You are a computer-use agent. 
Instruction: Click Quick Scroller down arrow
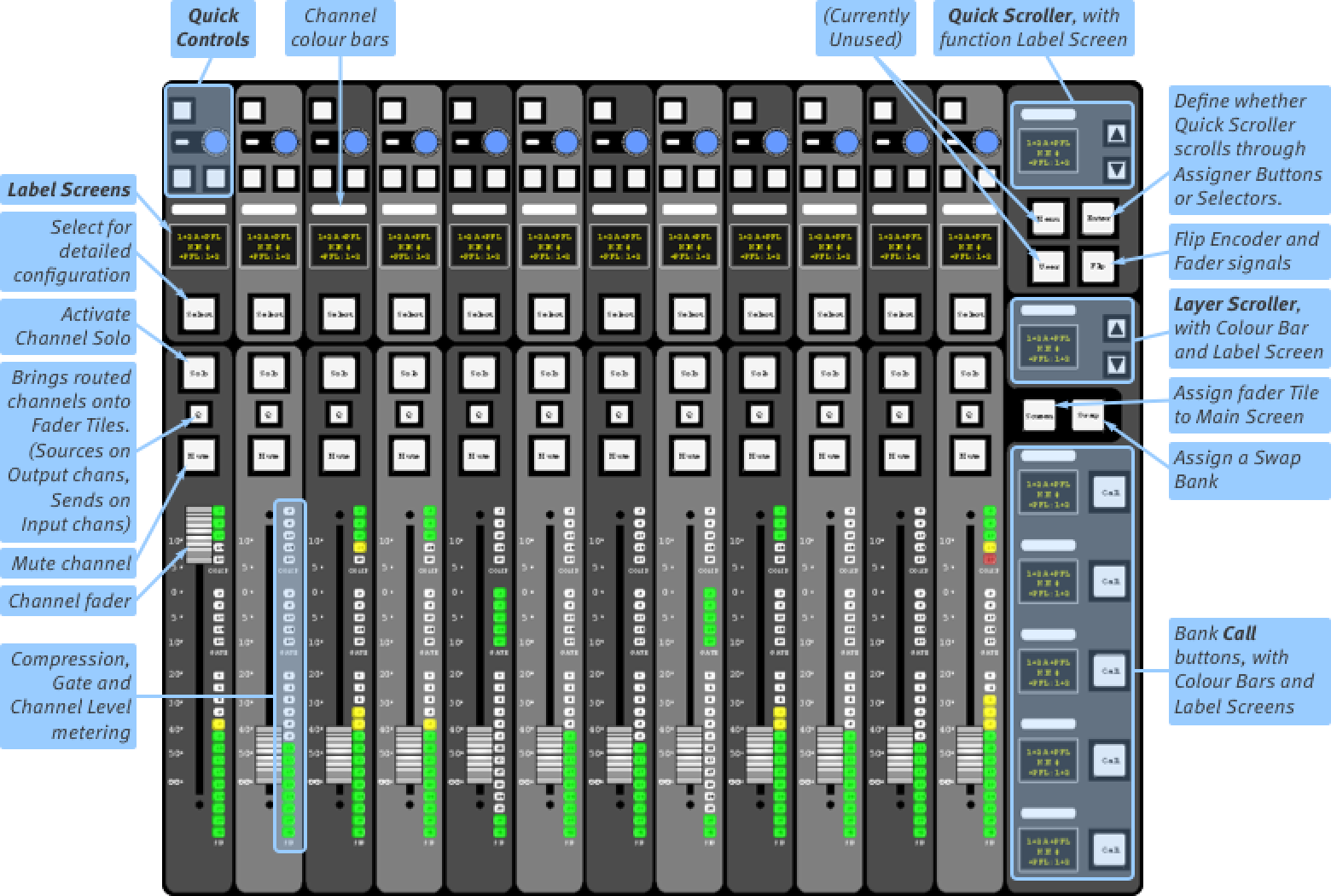coord(1116,169)
